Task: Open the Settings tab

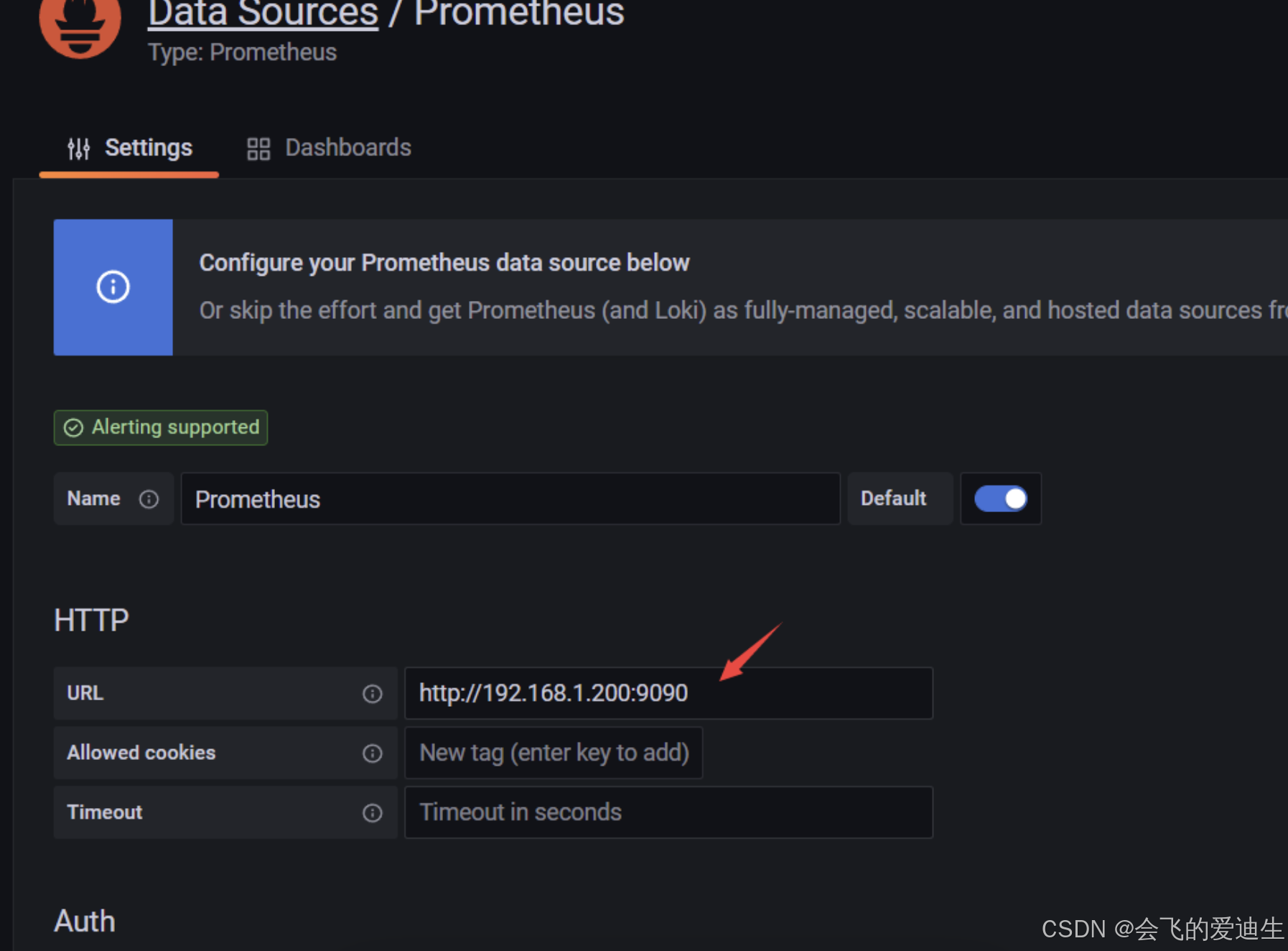Action: 129,149
